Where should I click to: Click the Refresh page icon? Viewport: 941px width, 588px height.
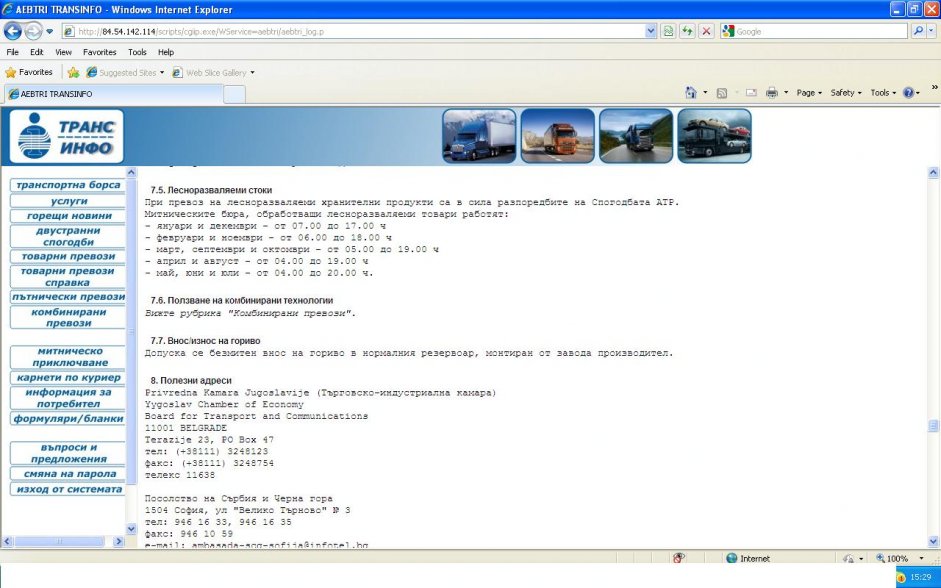[x=688, y=31]
